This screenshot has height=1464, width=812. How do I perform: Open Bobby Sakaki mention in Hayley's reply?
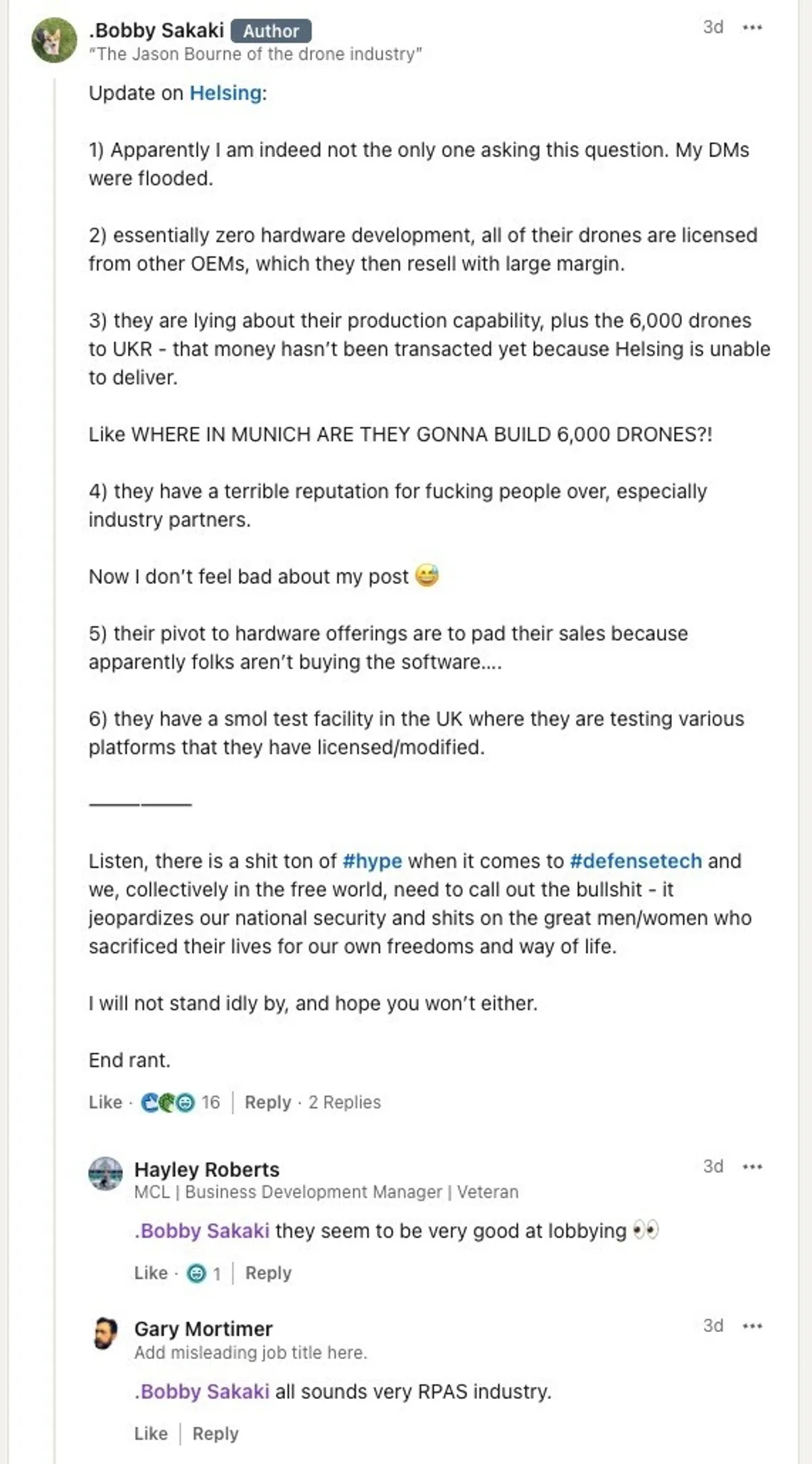[x=202, y=1230]
